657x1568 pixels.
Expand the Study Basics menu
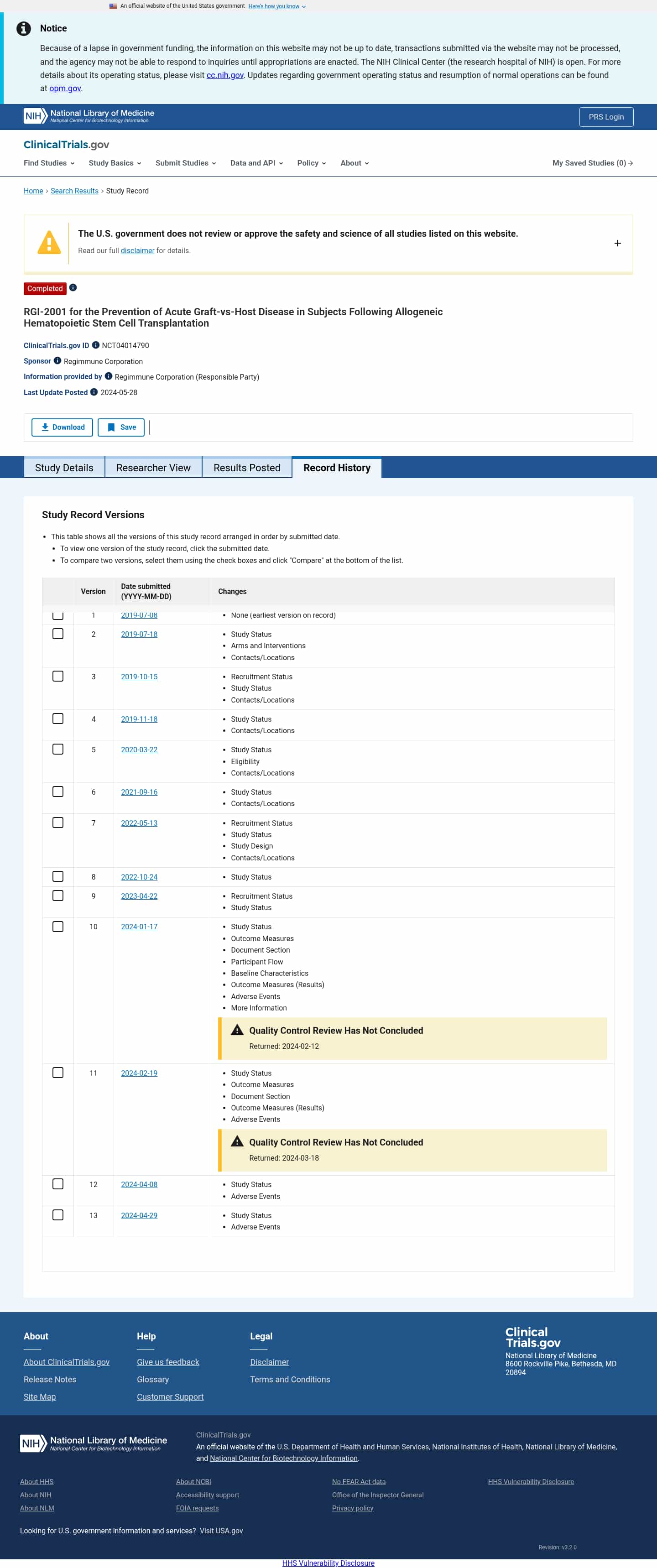coord(115,163)
